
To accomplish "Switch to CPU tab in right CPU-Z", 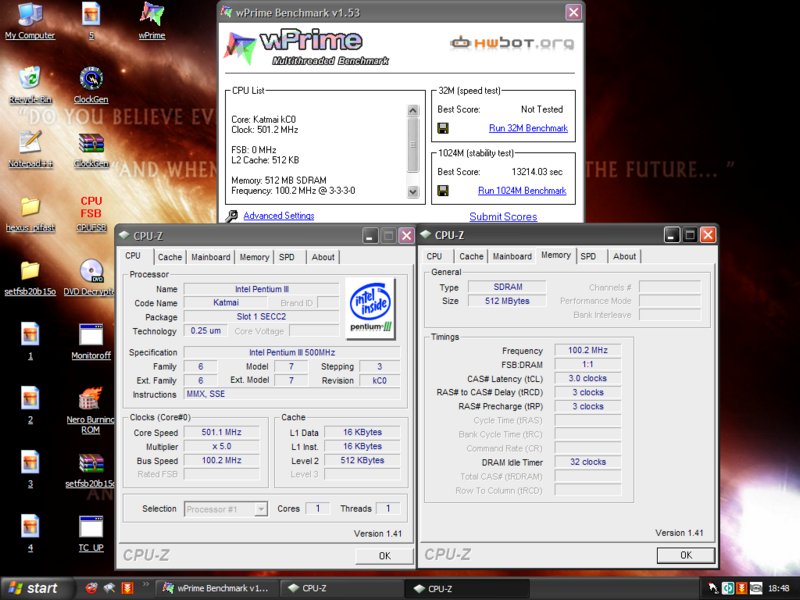I will coord(434,256).
